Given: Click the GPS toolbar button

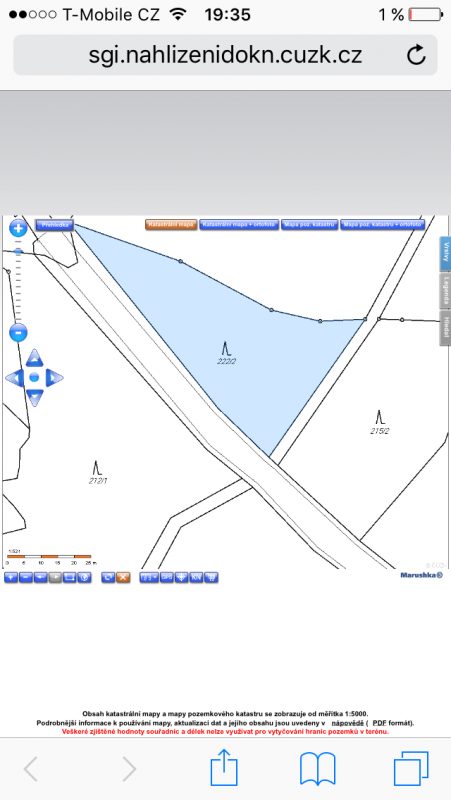Looking at the screenshot, I should (167, 578).
